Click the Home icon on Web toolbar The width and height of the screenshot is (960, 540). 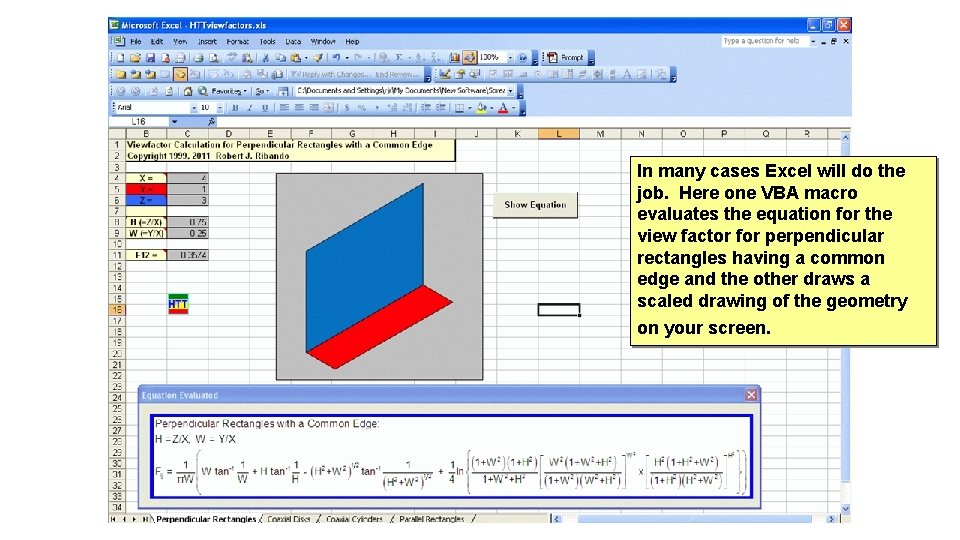tap(188, 91)
